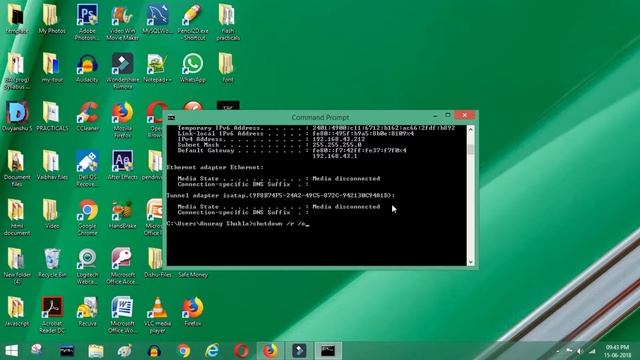Open the Recuva desktop shortcut
The height and width of the screenshot is (360, 640).
pyautogui.click(x=87, y=312)
